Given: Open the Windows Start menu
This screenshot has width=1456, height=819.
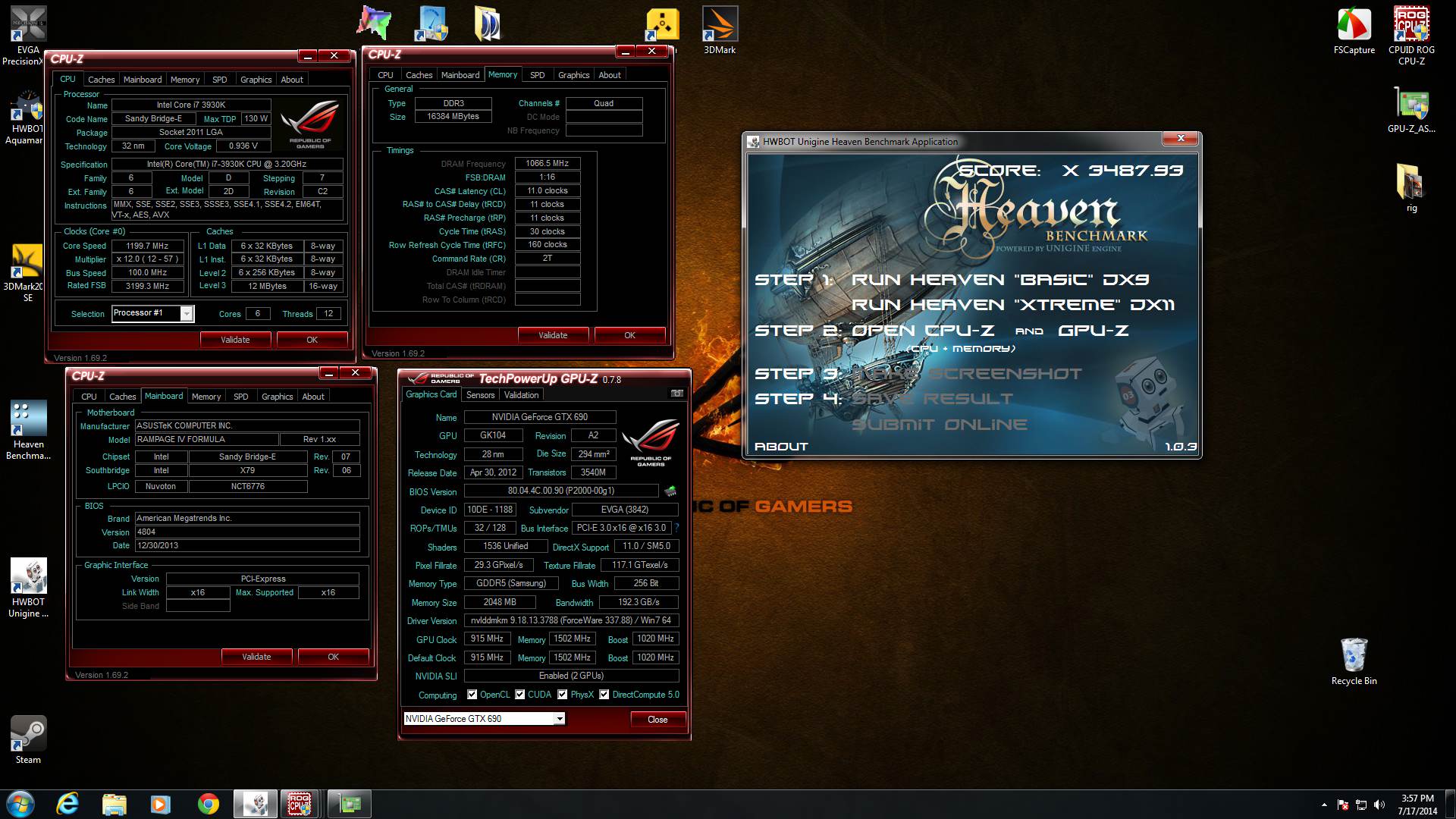Looking at the screenshot, I should click(20, 804).
